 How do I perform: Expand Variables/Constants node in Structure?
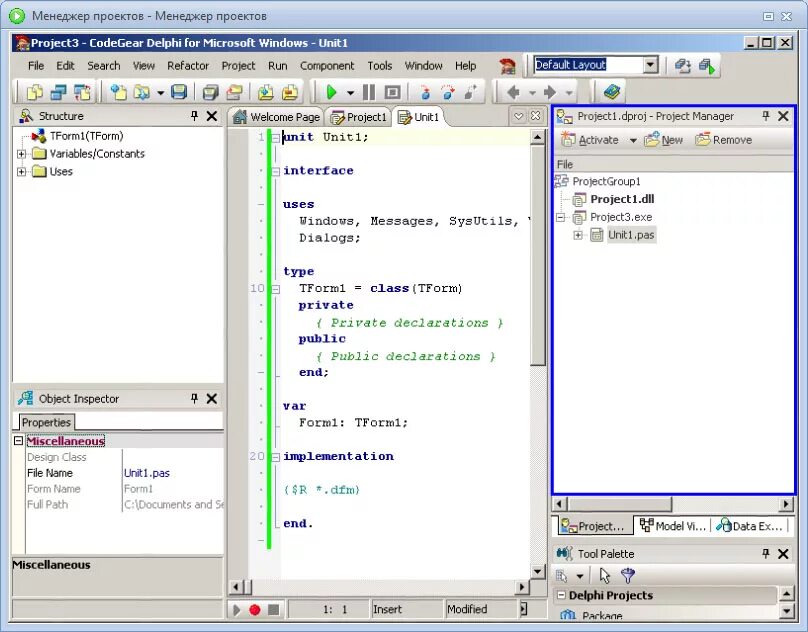(21, 154)
